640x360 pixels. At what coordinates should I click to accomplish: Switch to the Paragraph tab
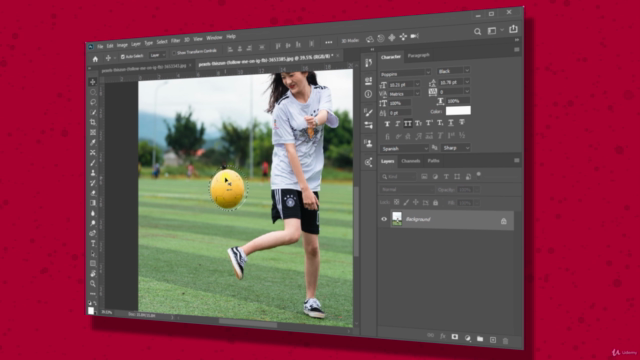tap(418, 55)
